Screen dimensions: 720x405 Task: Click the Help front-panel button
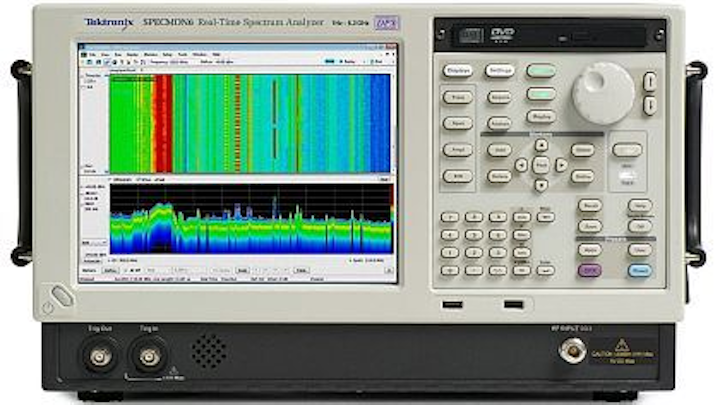pyautogui.click(x=640, y=206)
